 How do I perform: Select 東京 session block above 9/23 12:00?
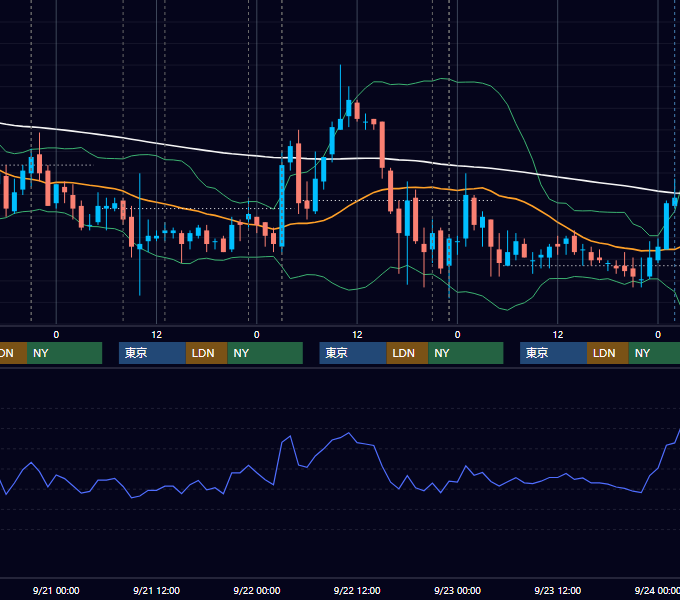[x=553, y=353]
